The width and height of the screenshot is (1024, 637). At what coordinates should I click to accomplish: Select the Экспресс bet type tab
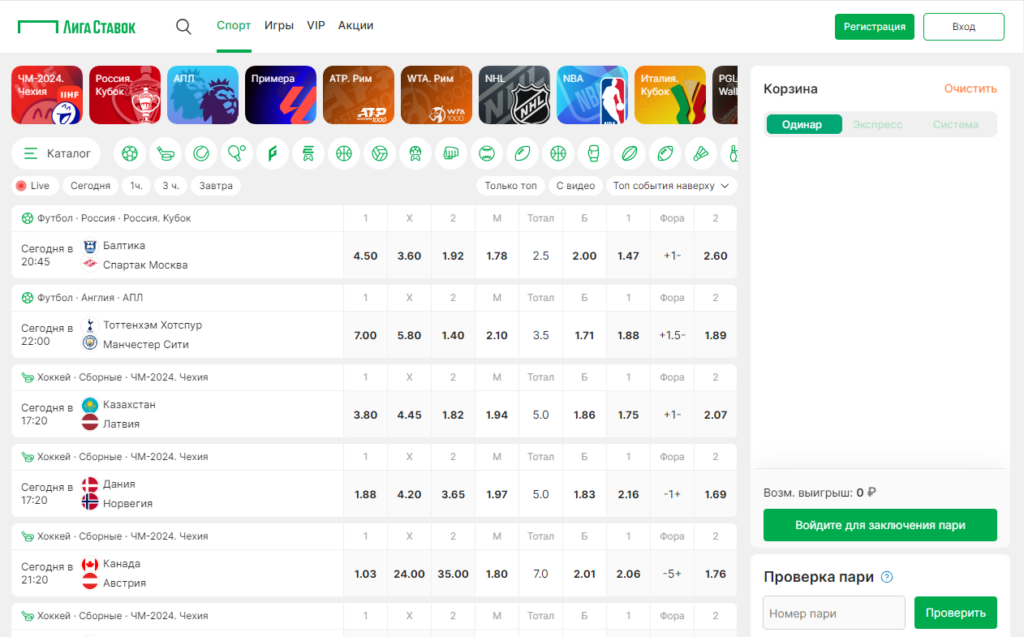tap(877, 124)
